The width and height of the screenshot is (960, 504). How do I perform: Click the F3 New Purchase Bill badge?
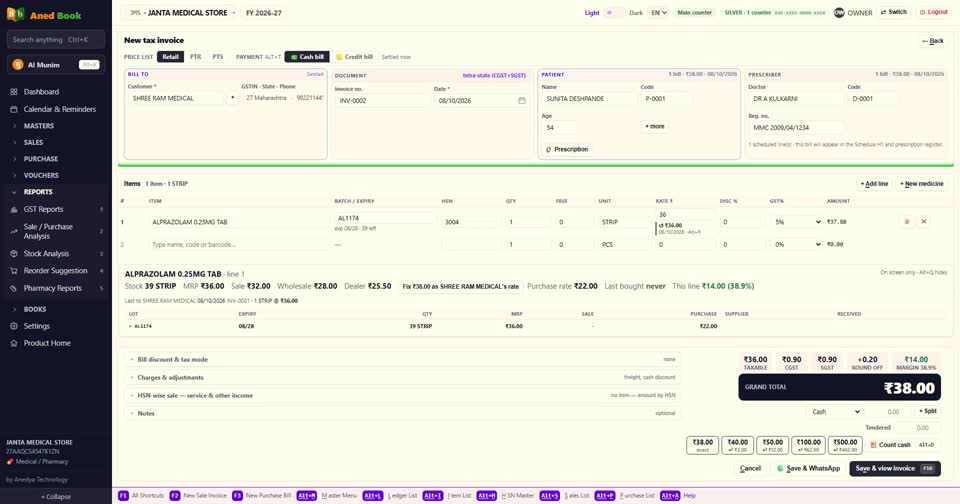coord(238,495)
